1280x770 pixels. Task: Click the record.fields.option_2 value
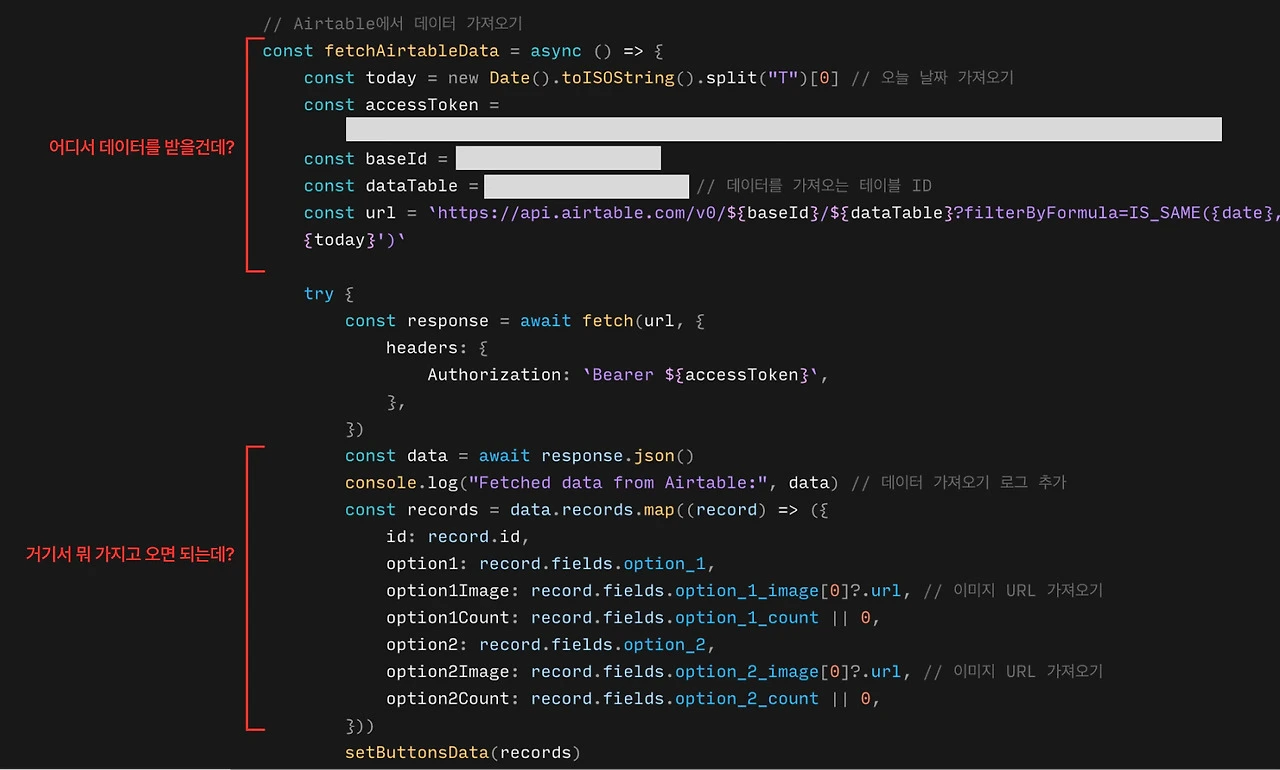click(x=592, y=645)
